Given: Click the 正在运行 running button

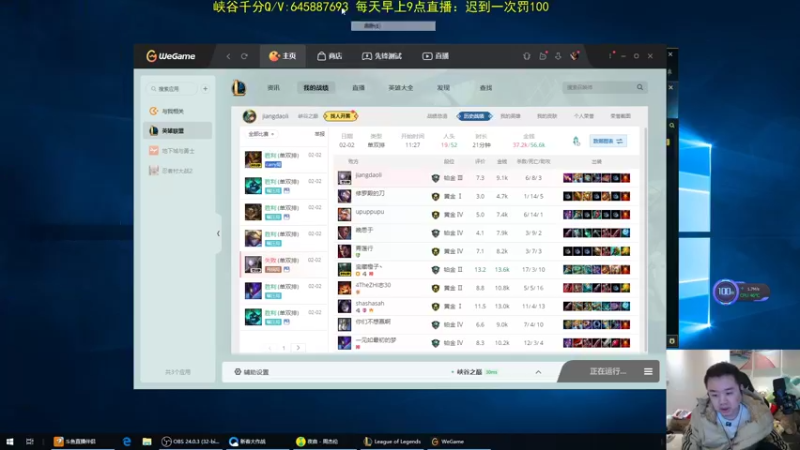Looking at the screenshot, I should click(608, 371).
